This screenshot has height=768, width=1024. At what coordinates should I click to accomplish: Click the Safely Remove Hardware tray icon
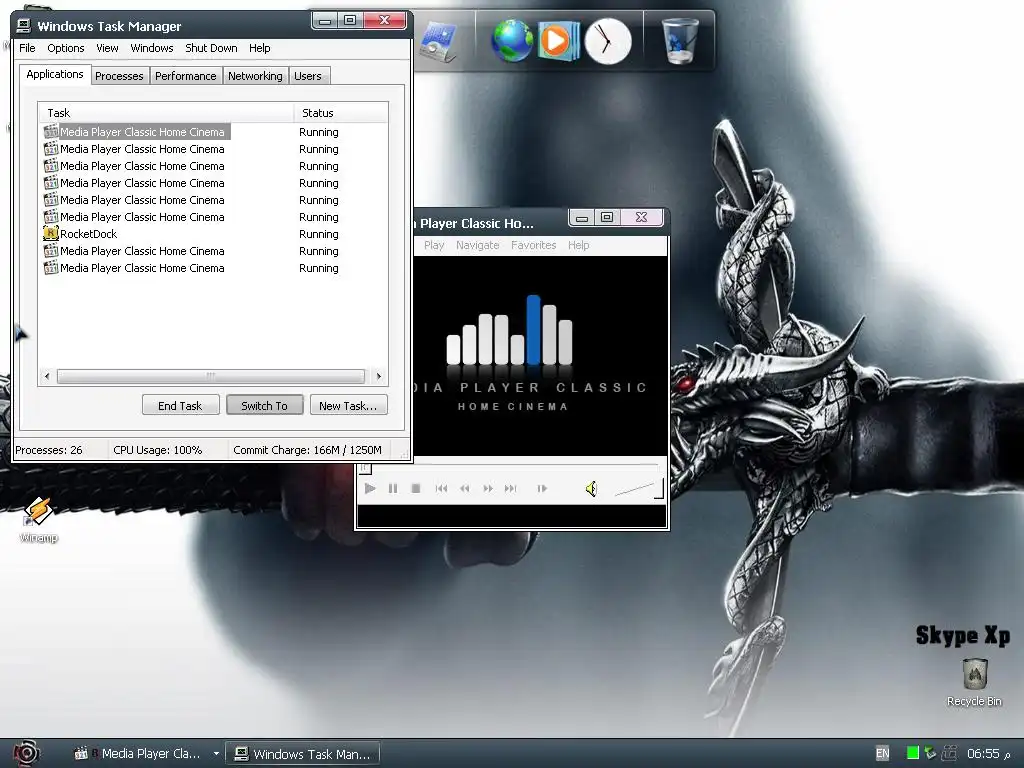[931, 753]
